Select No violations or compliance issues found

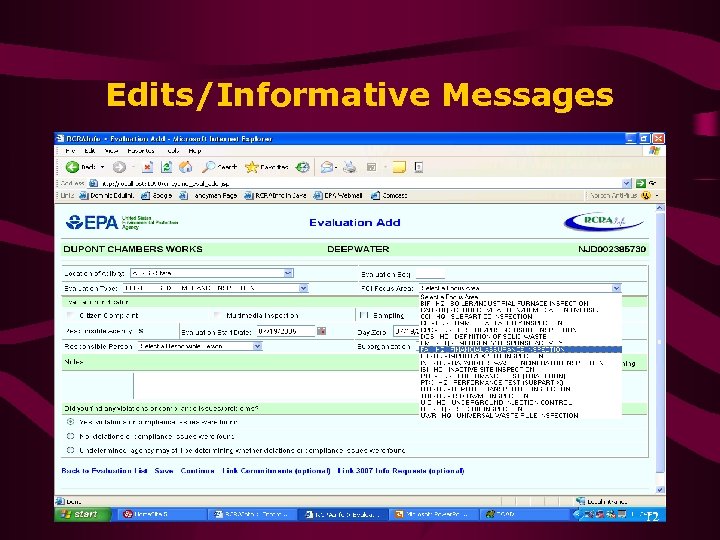coord(70,436)
